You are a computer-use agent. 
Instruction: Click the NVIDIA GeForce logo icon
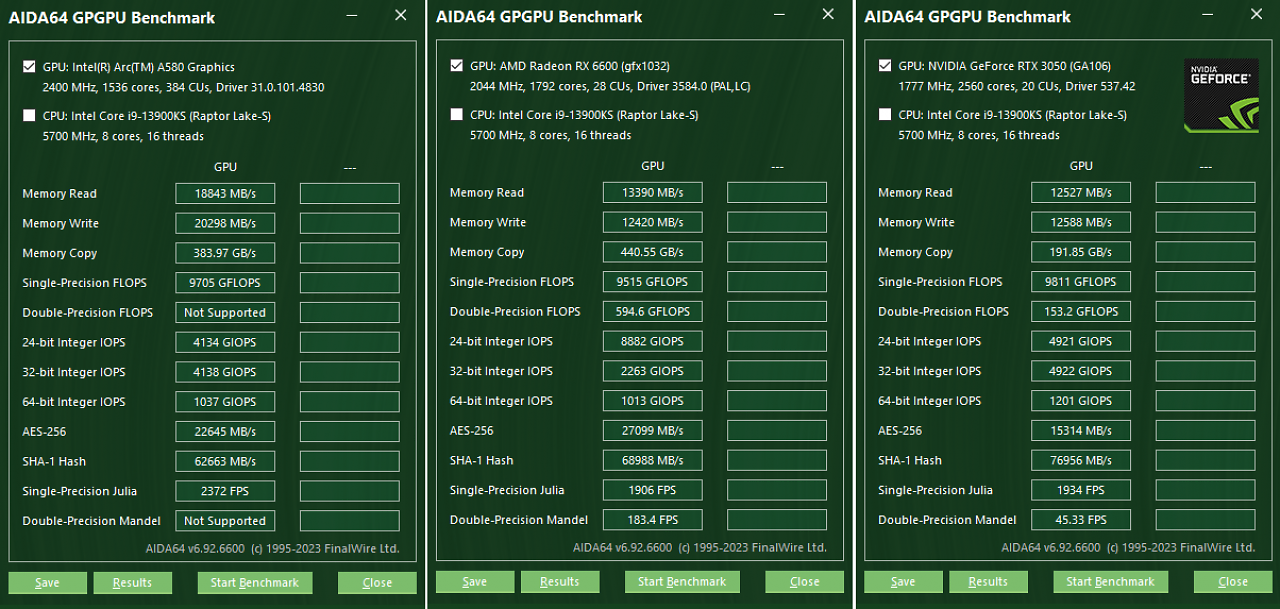pos(1221,96)
